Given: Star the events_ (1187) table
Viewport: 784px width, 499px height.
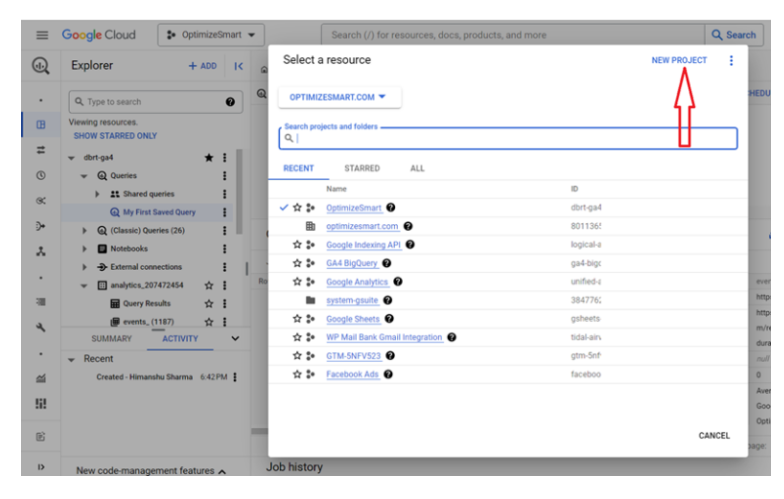Looking at the screenshot, I should pos(209,322).
